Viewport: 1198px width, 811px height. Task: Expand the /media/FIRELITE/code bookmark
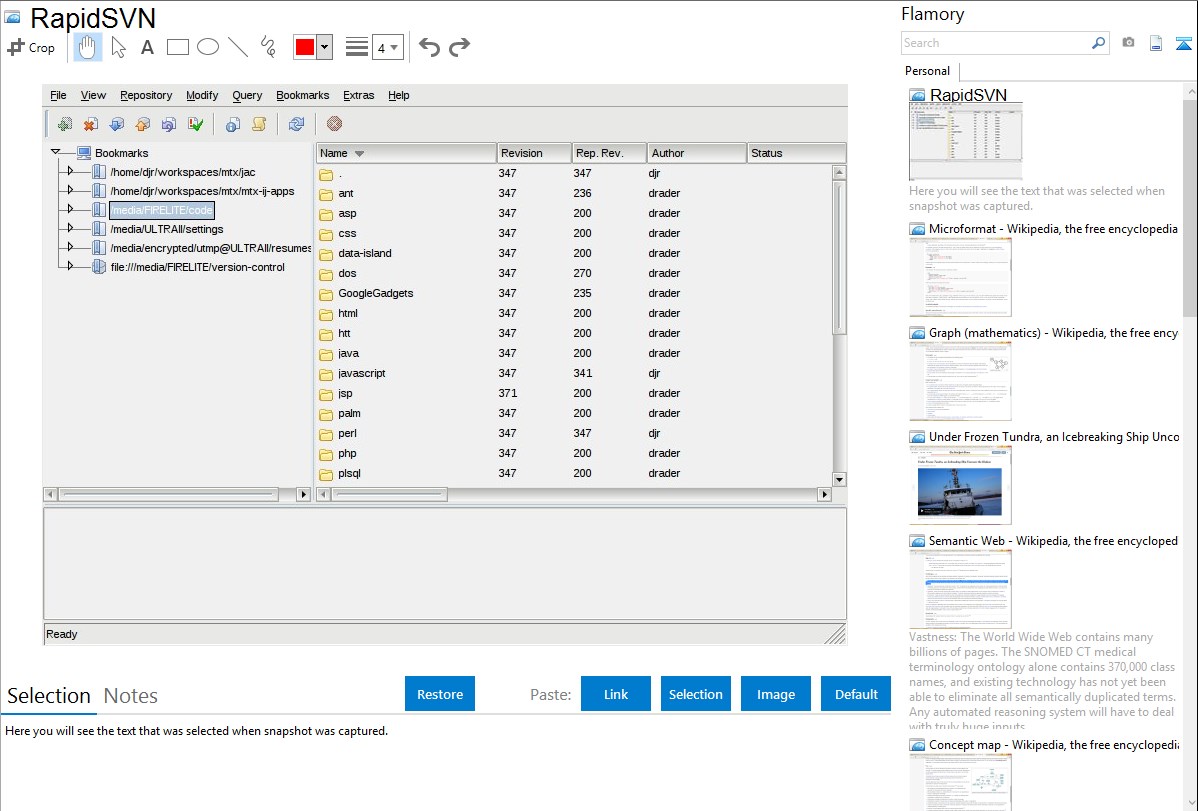coord(70,209)
